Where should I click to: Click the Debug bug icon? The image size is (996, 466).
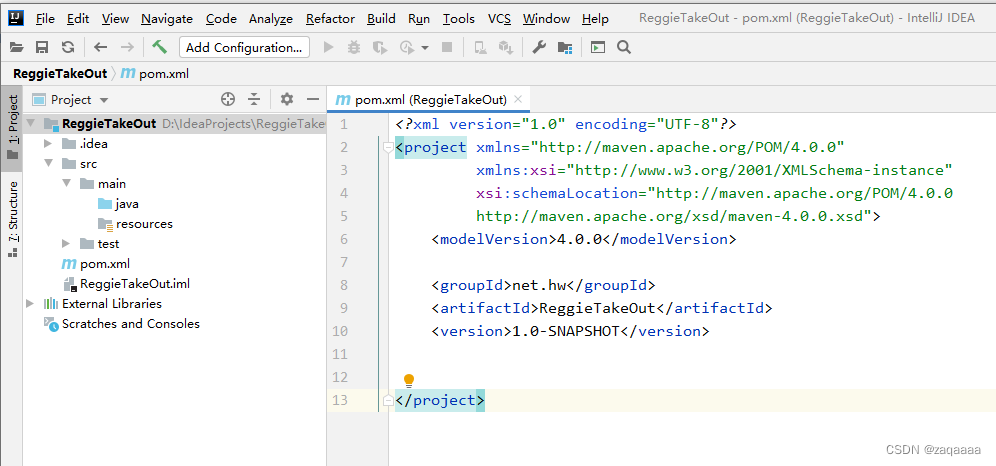tap(354, 47)
